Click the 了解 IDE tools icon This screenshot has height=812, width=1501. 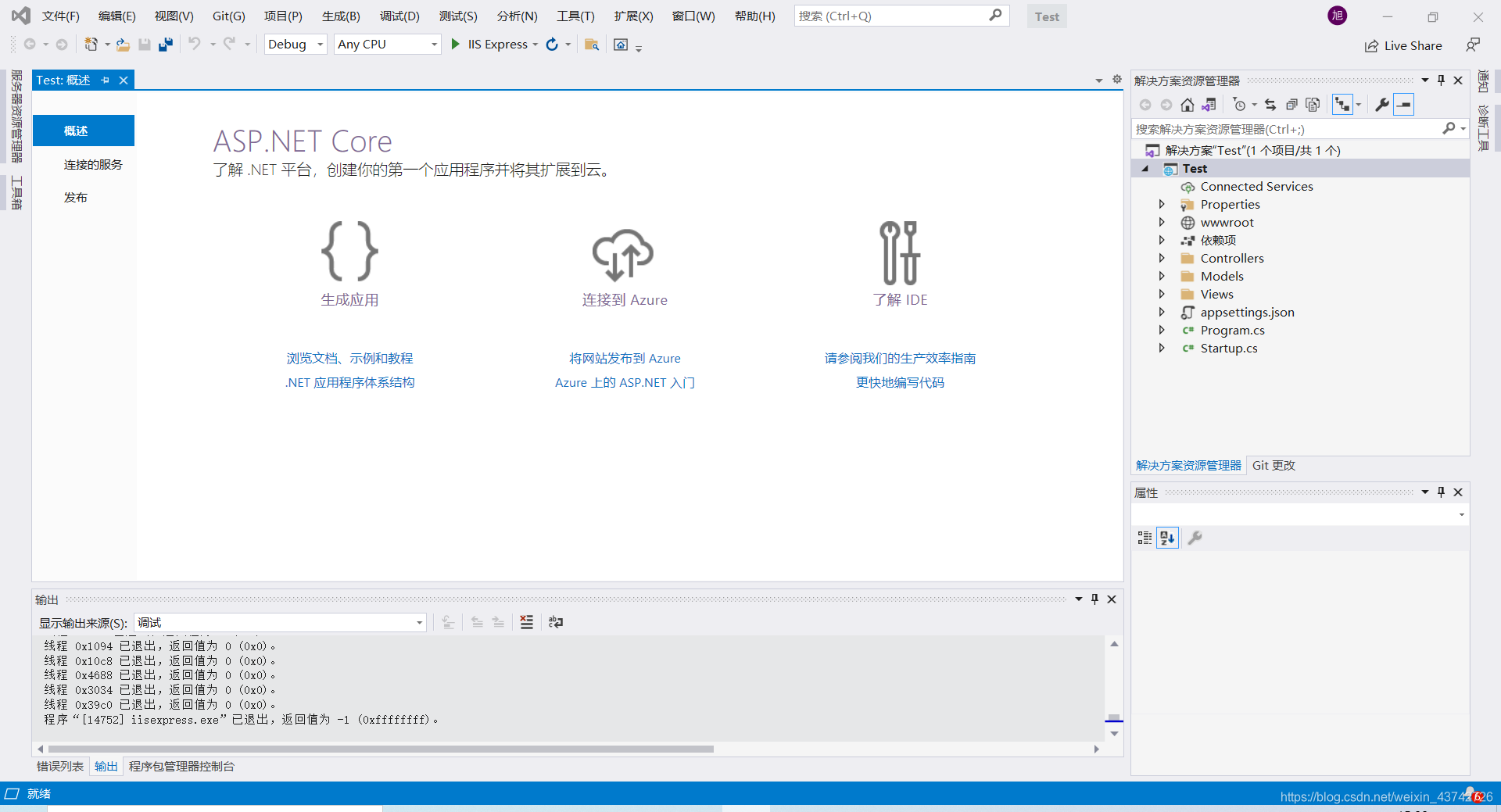pyautogui.click(x=900, y=252)
